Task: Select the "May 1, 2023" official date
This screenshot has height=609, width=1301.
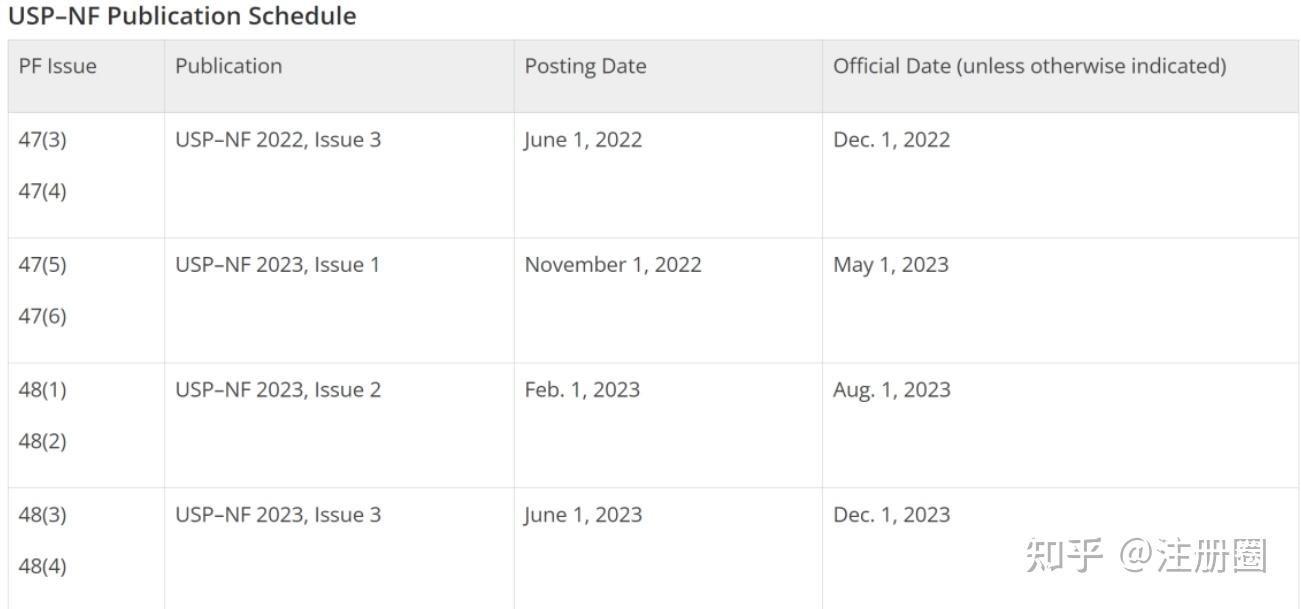Action: pyautogui.click(x=890, y=265)
